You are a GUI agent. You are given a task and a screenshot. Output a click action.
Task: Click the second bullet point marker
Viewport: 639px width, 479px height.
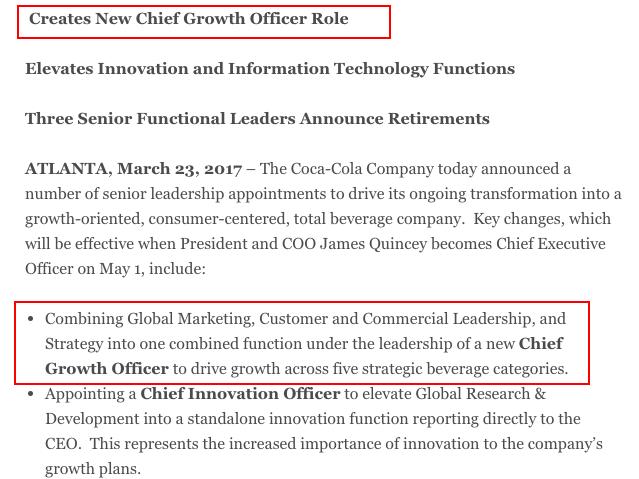coord(32,394)
